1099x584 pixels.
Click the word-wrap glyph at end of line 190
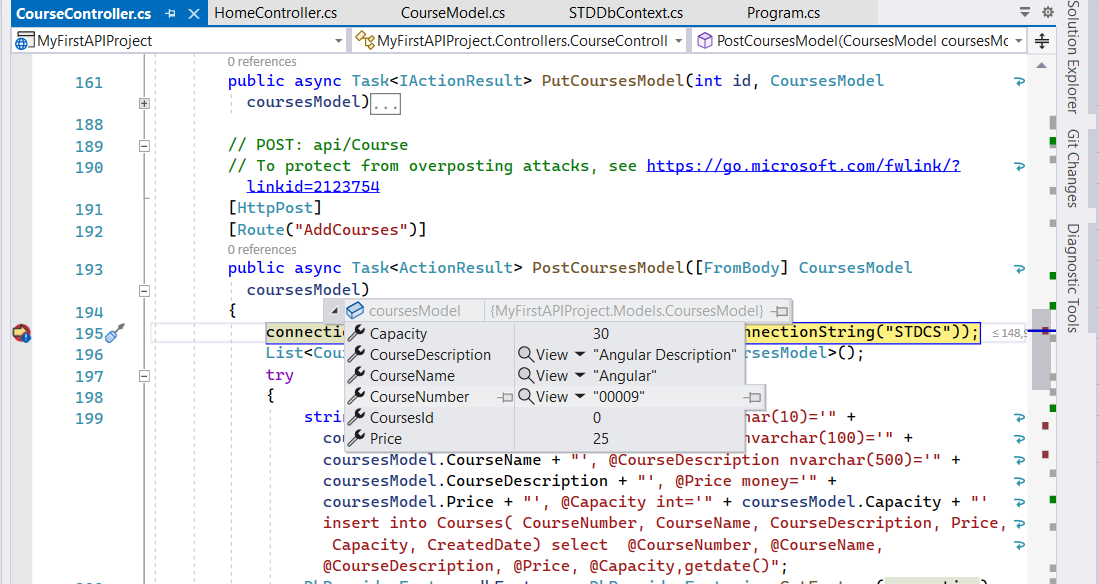(1020, 167)
